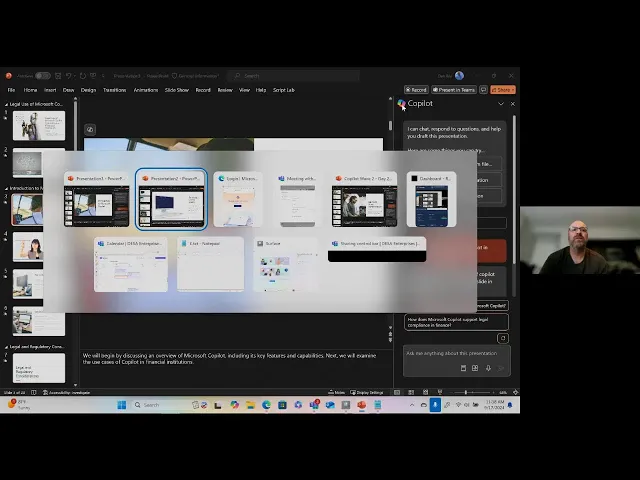Open the Animations ribbon tab
The image size is (640, 480).
click(x=146, y=90)
